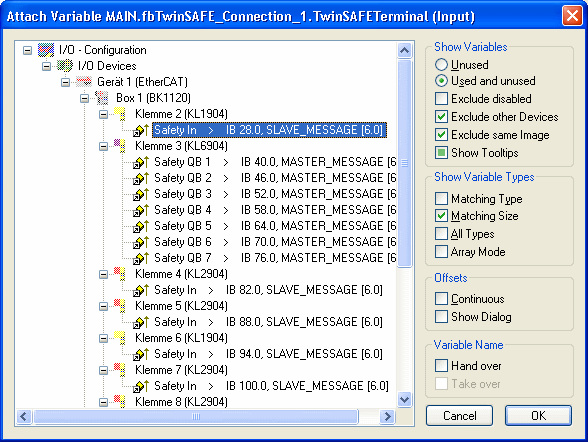Select 'Safety QB 1 > IB 40.0' row text
The height and width of the screenshot is (442, 588).
(275, 162)
